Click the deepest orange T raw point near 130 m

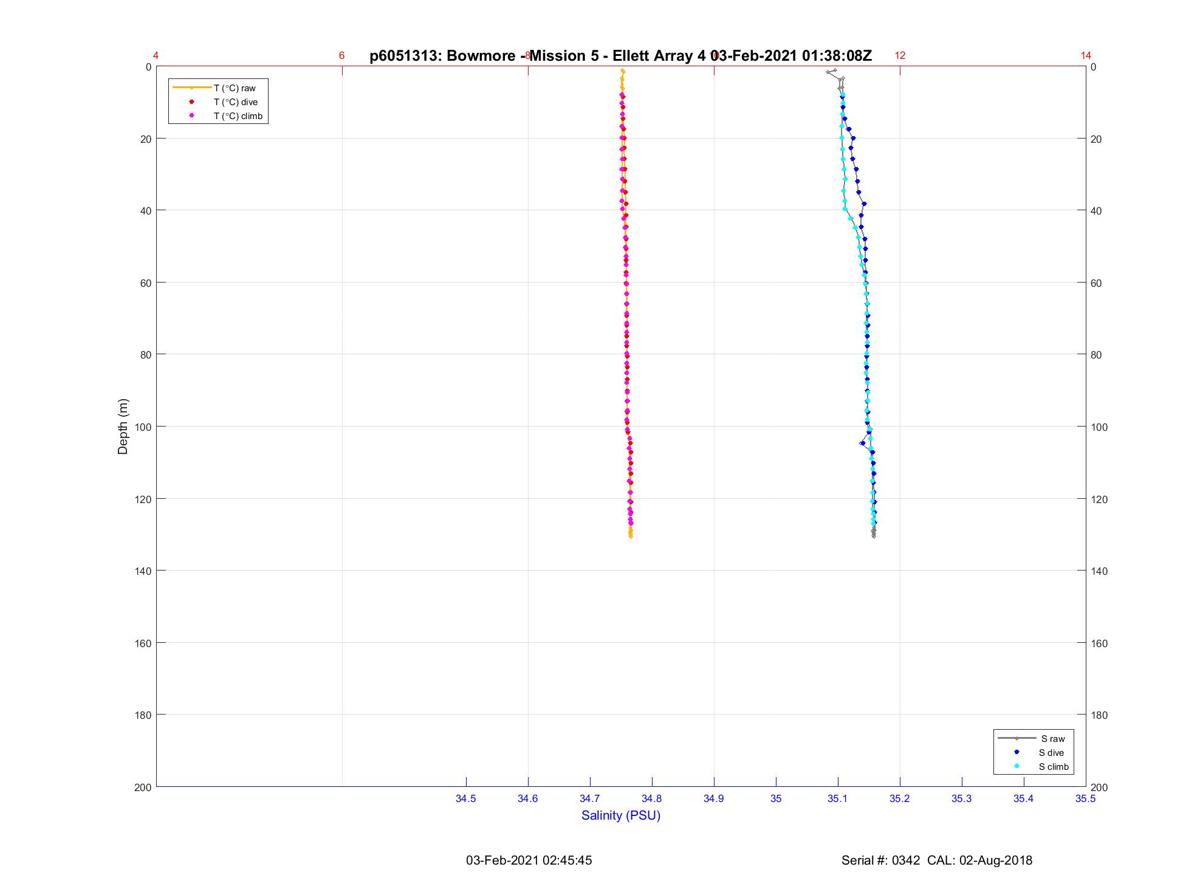[x=631, y=536]
